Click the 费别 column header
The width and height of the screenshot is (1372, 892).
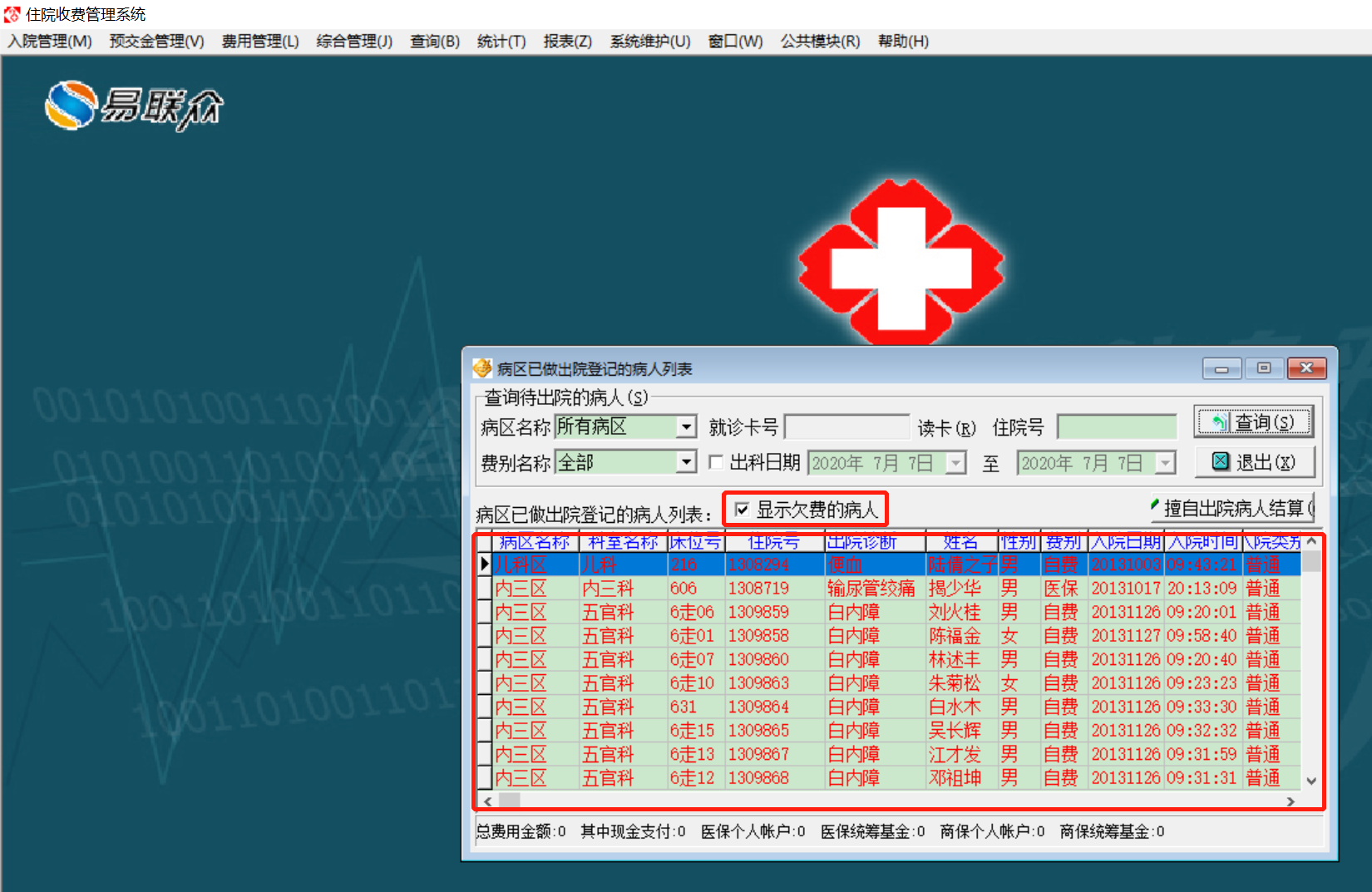pyautogui.click(x=1064, y=543)
